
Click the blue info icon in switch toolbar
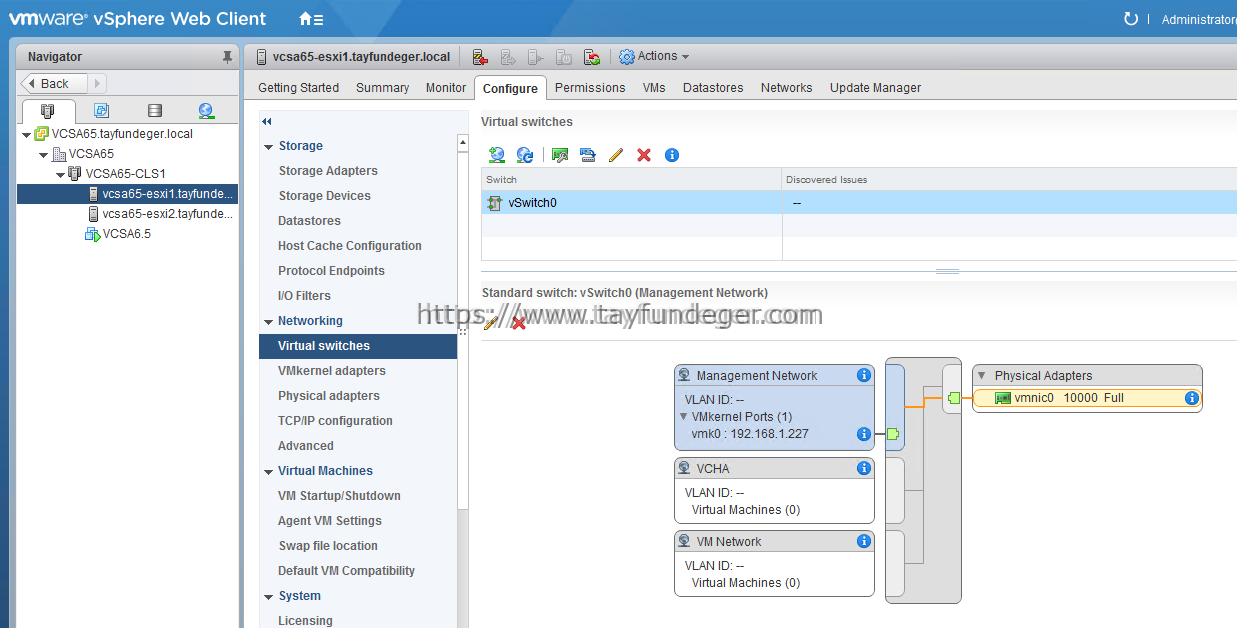click(672, 155)
